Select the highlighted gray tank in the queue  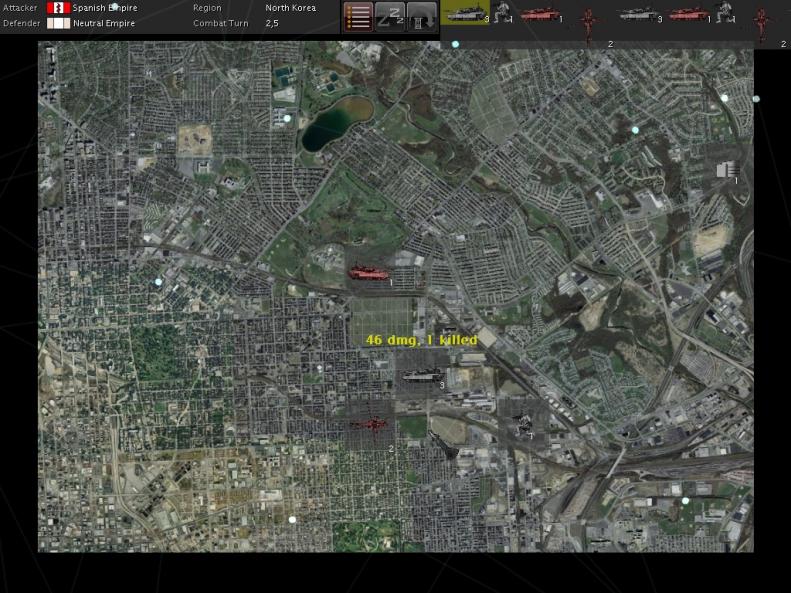pyautogui.click(x=465, y=13)
